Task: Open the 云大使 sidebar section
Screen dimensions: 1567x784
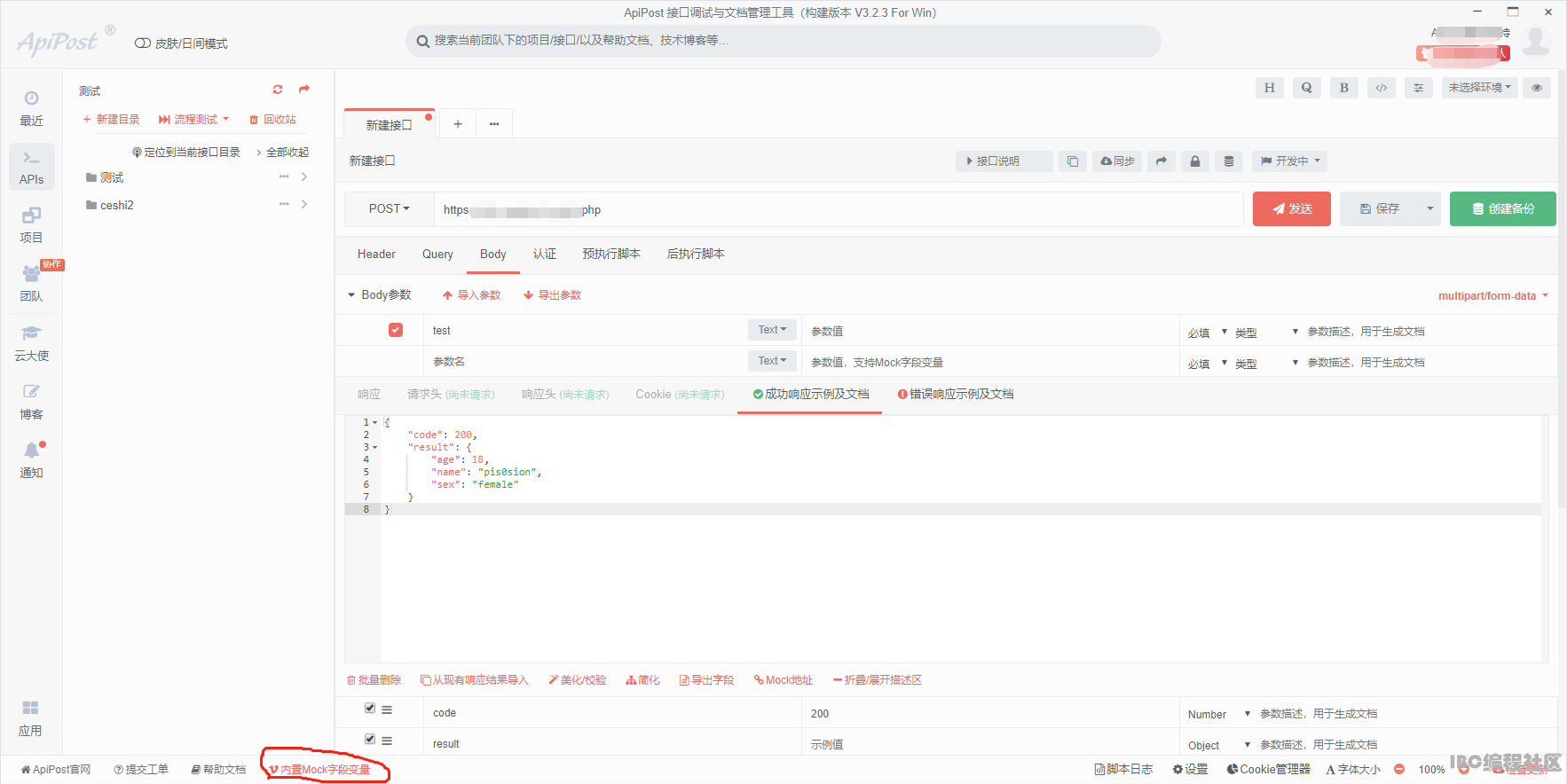Action: pyautogui.click(x=32, y=343)
